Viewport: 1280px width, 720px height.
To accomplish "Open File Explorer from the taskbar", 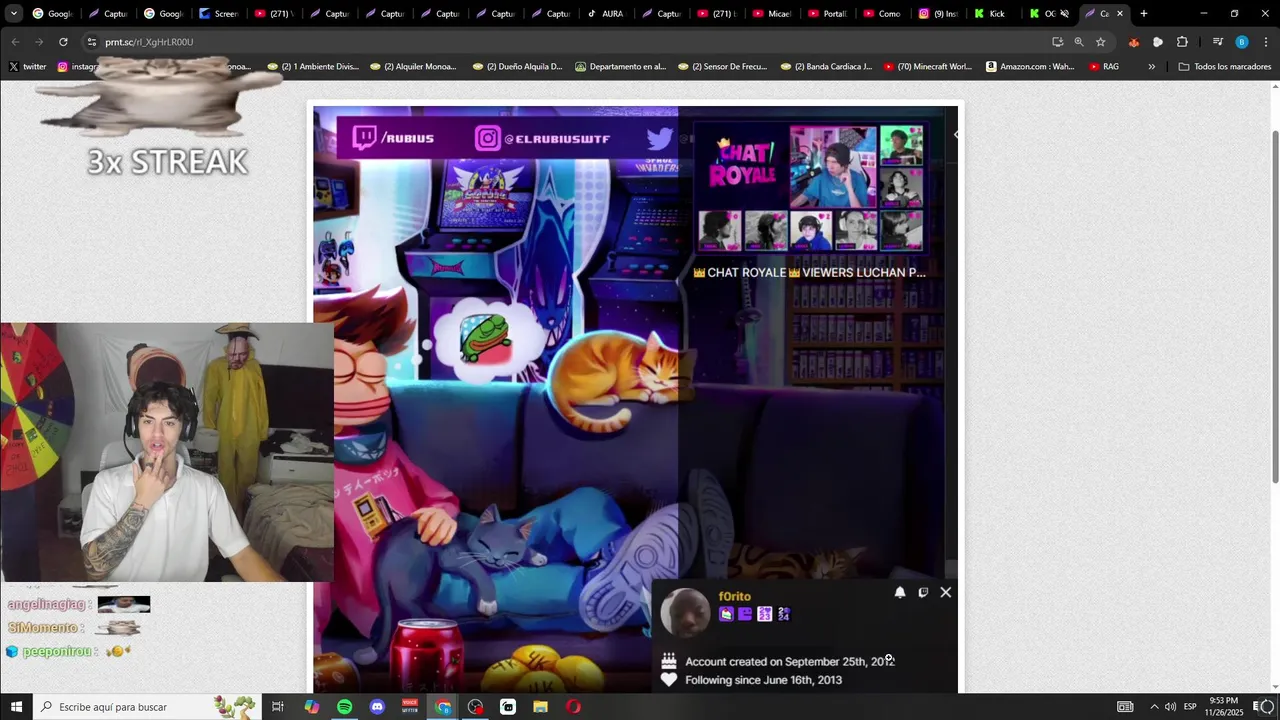I will [541, 707].
